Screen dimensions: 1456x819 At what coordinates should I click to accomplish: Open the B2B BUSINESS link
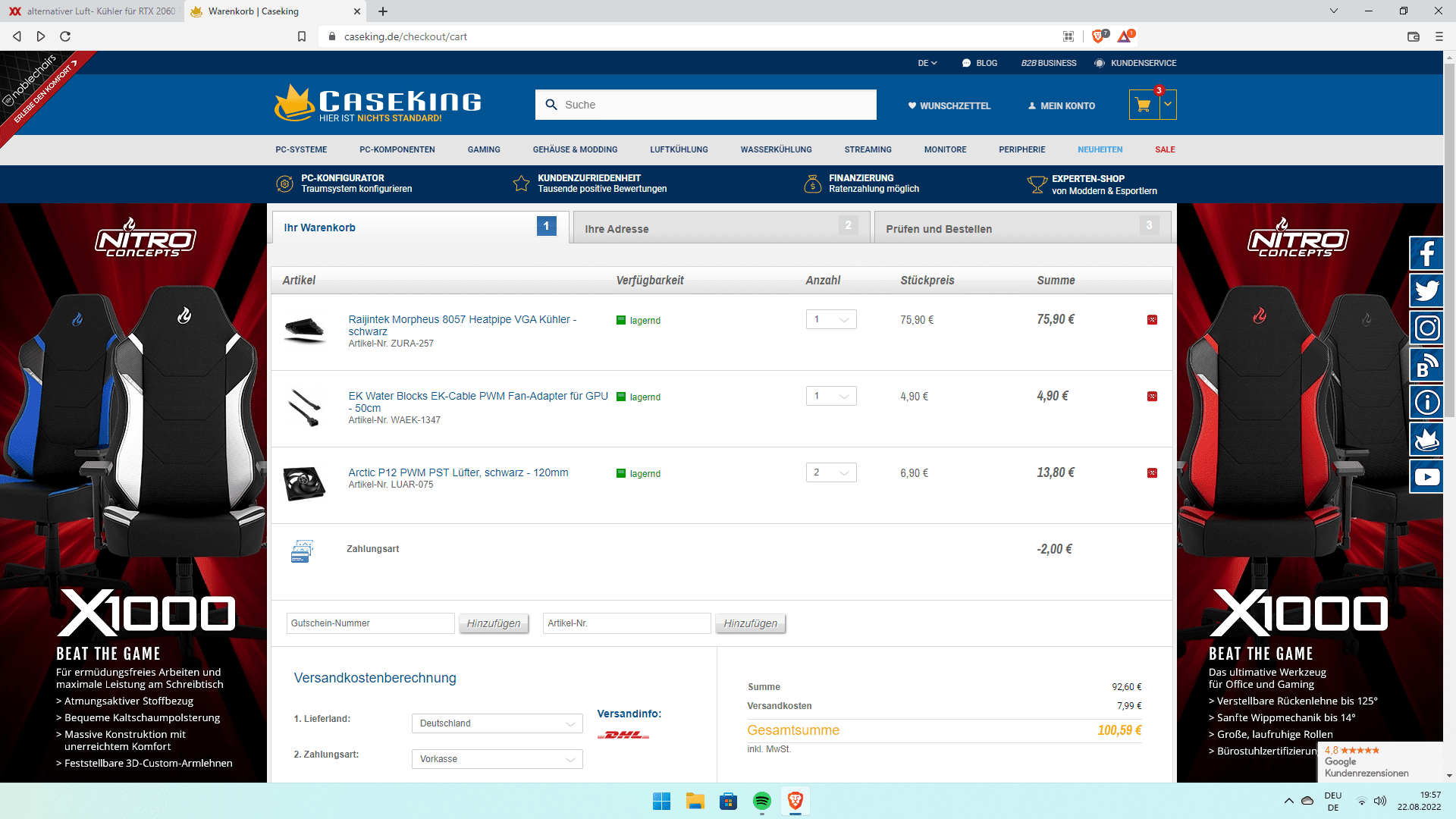(x=1049, y=63)
